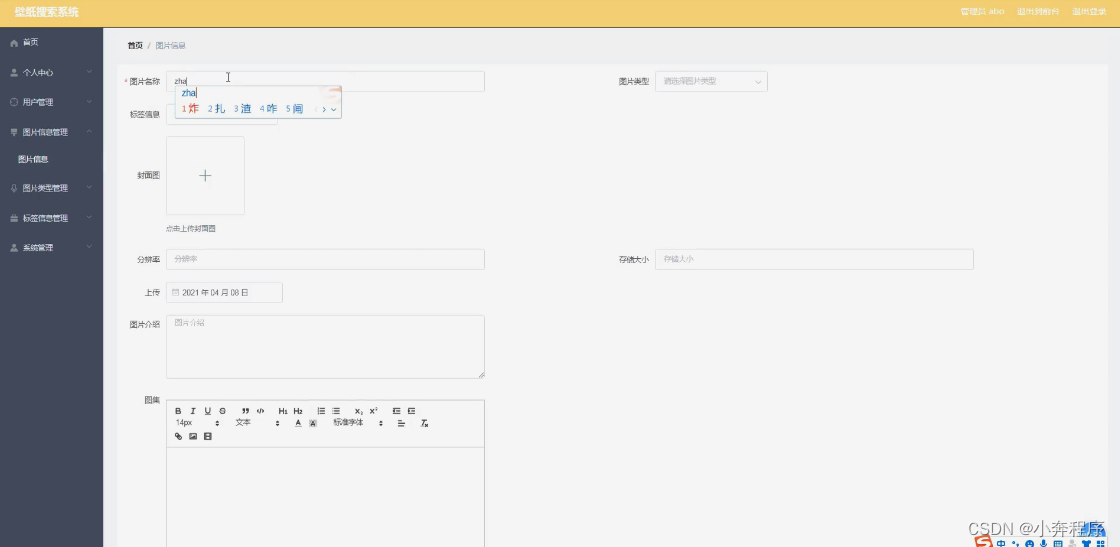Choose IME candidate 4 咋
The height and width of the screenshot is (547, 1120).
click(x=269, y=109)
